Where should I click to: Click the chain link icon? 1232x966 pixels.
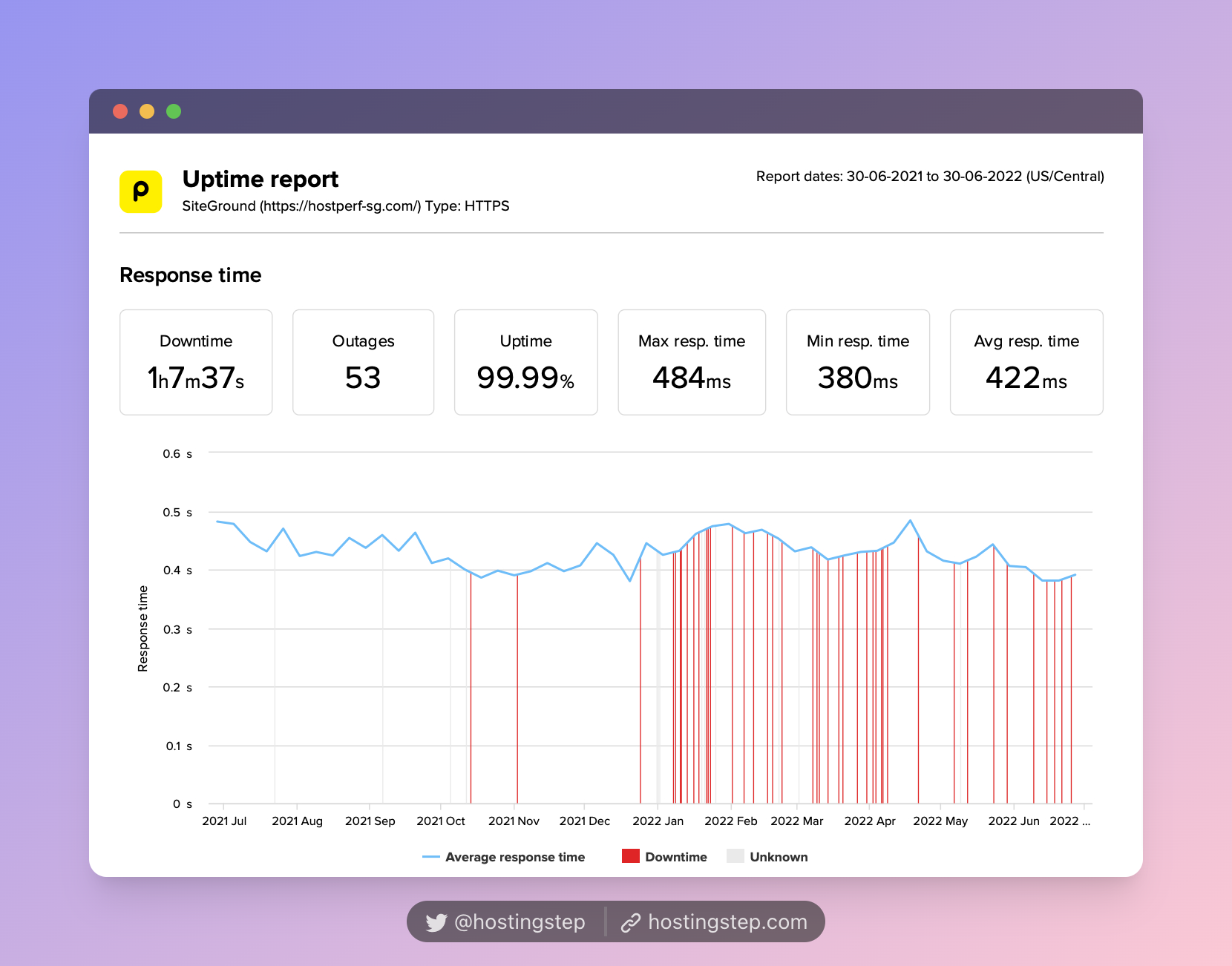(x=631, y=922)
